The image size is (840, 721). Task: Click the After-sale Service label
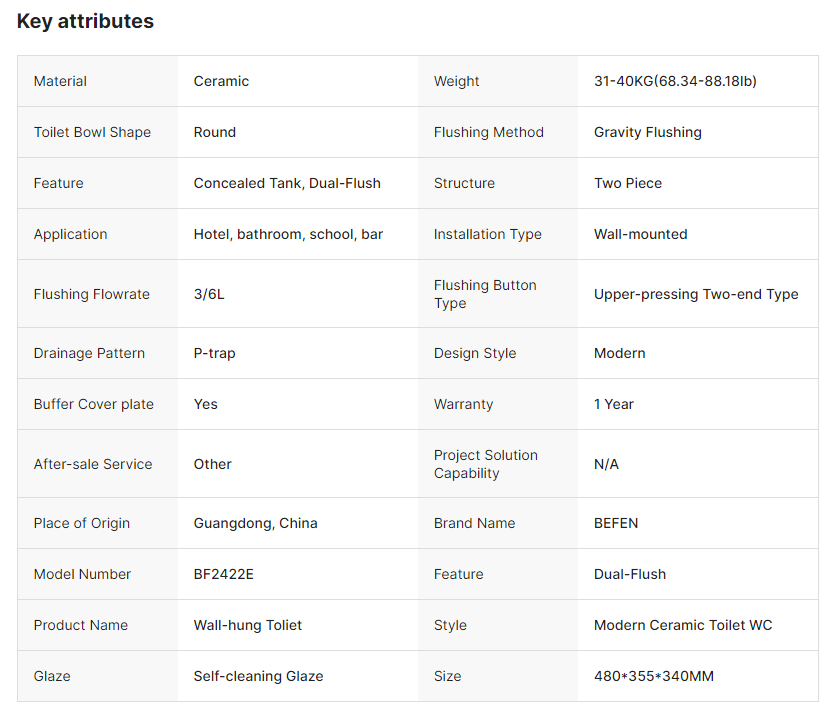coord(93,464)
